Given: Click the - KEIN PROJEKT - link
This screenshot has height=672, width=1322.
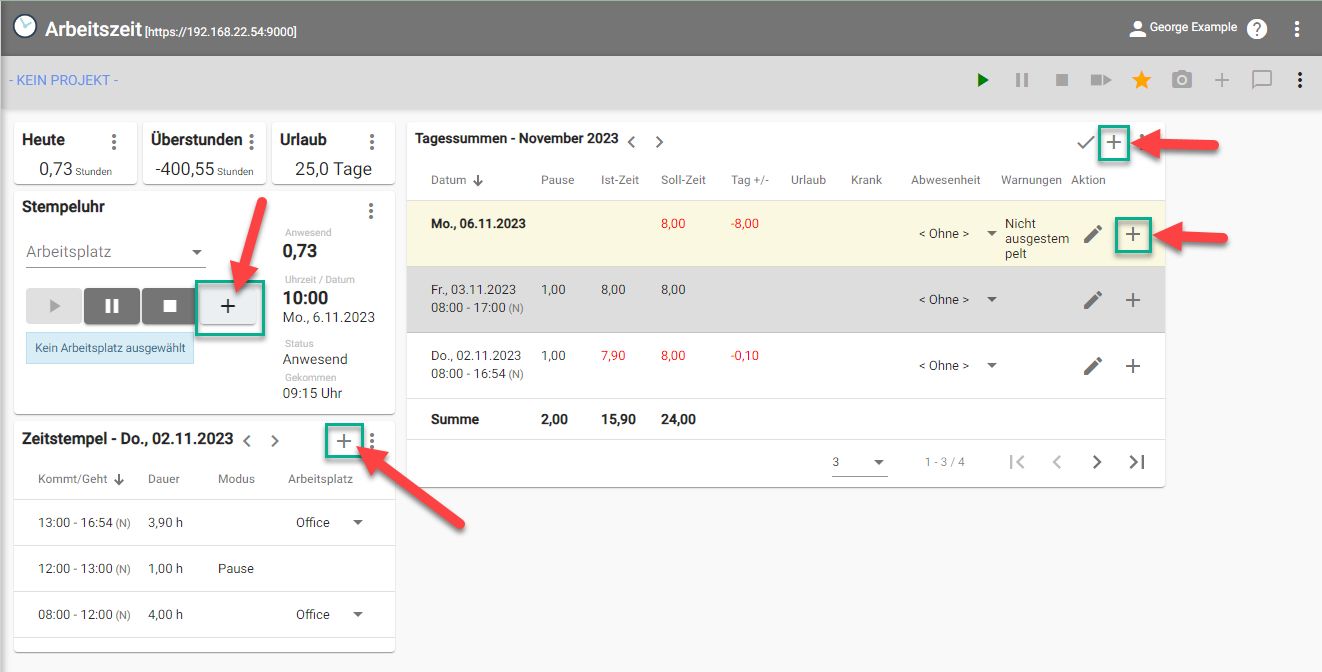Looking at the screenshot, I should tap(64, 80).
